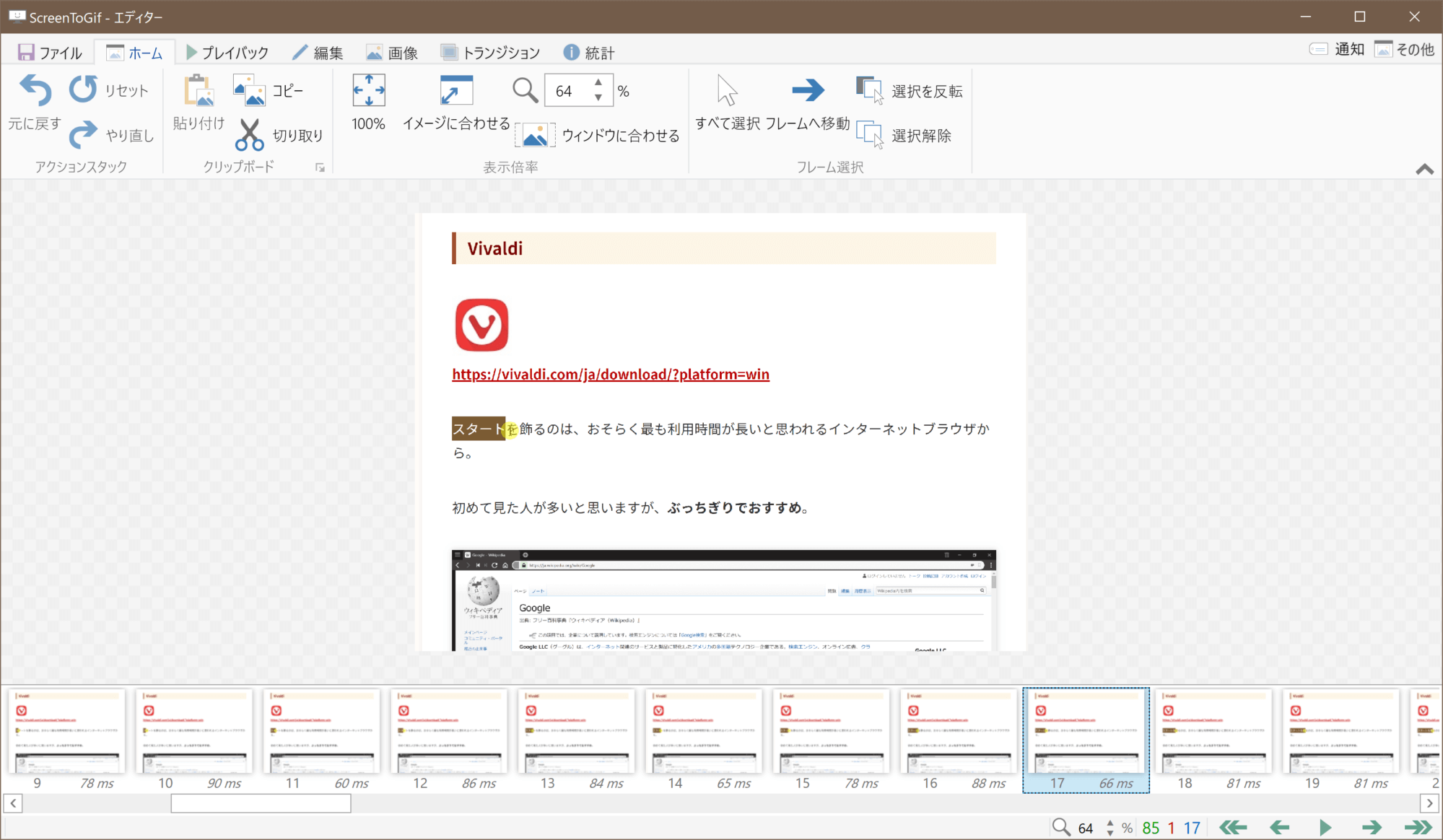Viewport: 1443px width, 840px height.
Task: Click Invert Selection (選択を反転)
Action: tap(910, 91)
